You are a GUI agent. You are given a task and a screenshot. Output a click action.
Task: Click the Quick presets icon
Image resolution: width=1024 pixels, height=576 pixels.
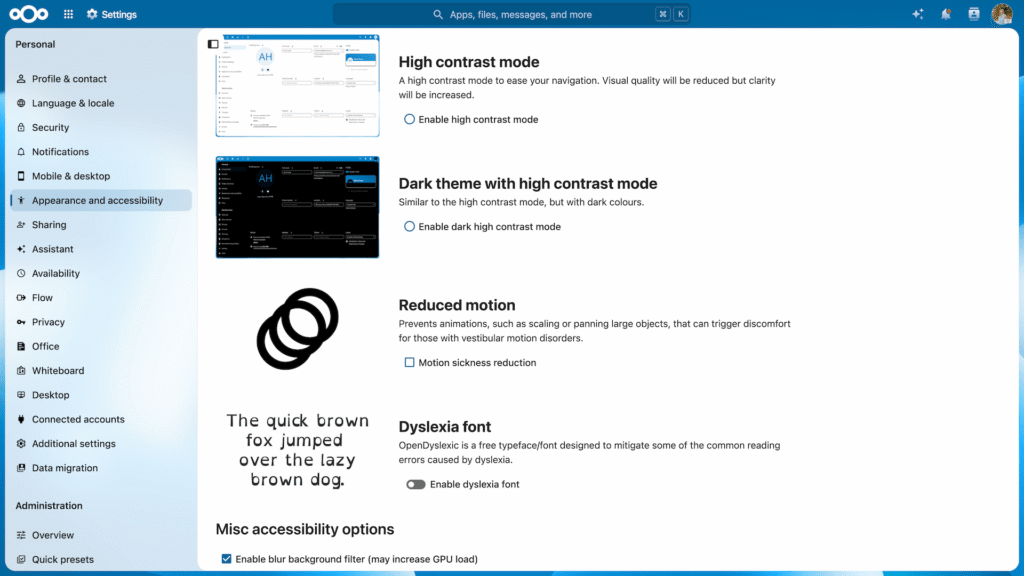[x=21, y=559]
